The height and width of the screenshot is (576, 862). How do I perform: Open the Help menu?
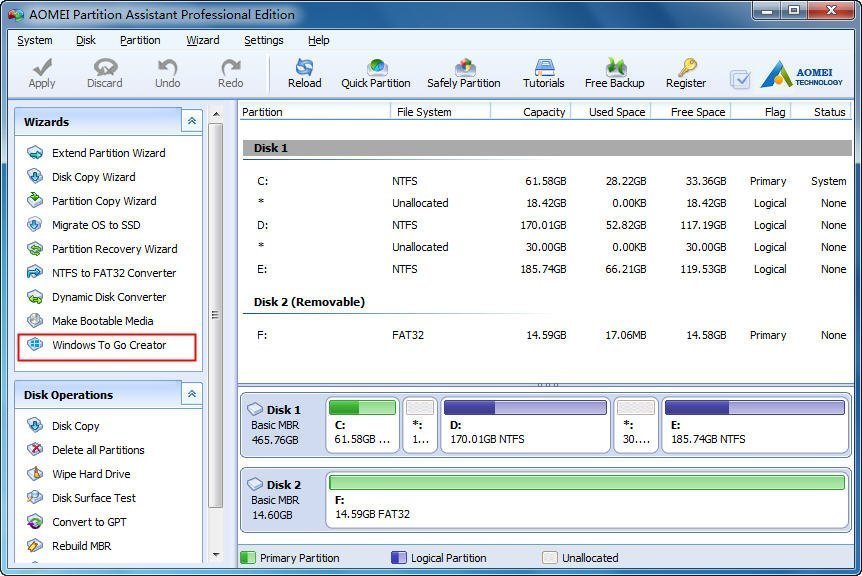pos(318,40)
